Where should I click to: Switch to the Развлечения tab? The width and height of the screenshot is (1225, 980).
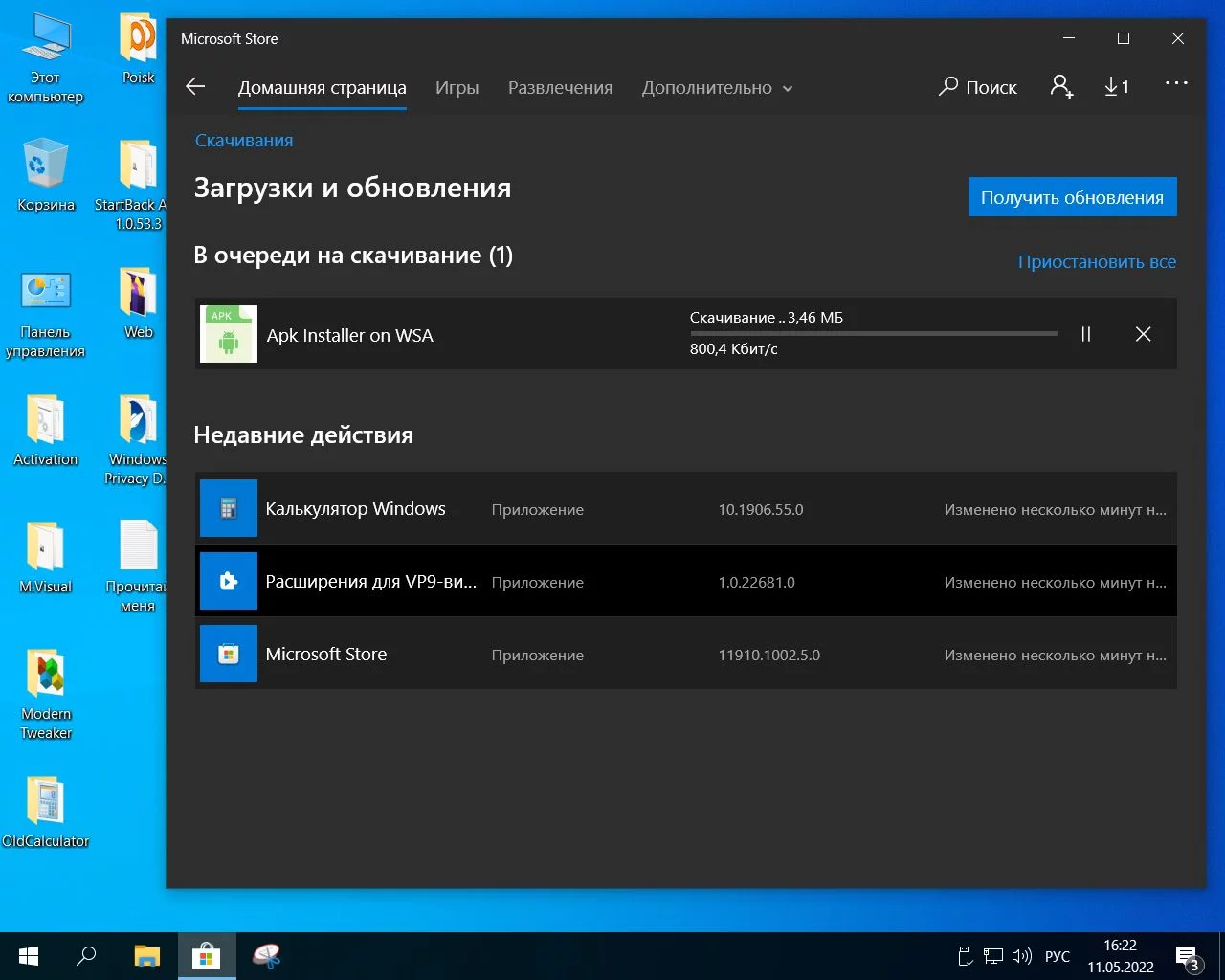(x=560, y=88)
